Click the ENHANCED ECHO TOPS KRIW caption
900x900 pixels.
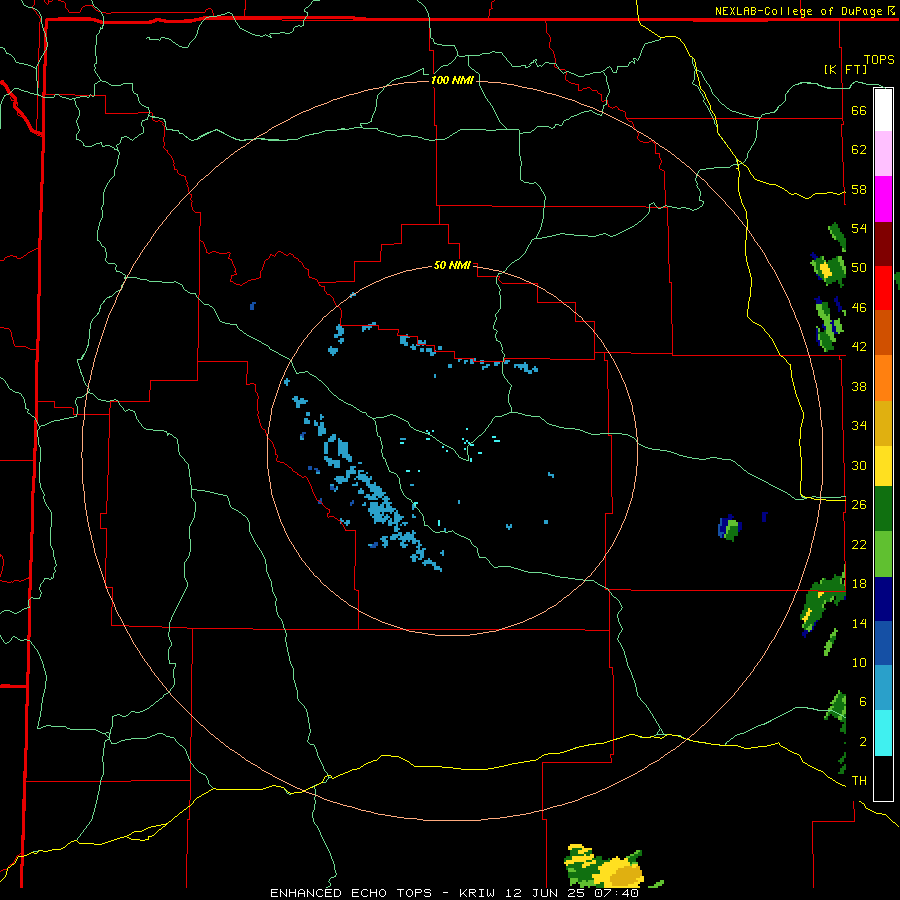click(455, 893)
